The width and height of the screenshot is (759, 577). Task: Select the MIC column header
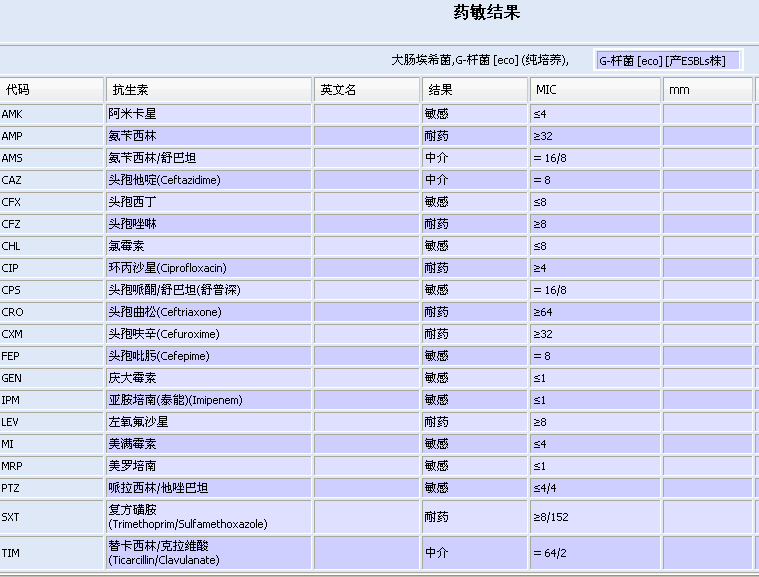click(x=594, y=90)
